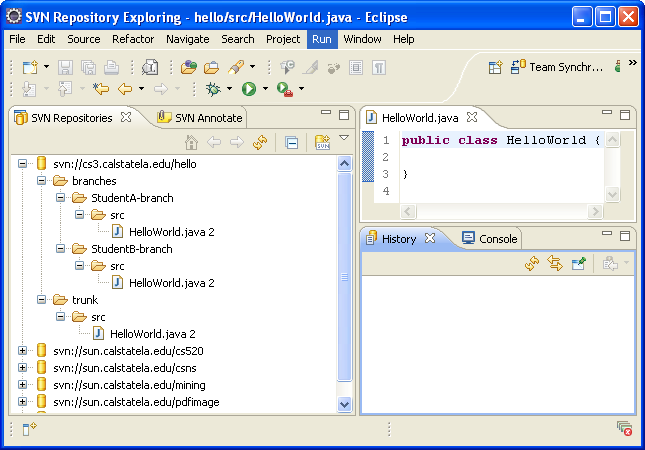Add a new SVN repository location
Screen dimensions: 645x450
coord(322,142)
